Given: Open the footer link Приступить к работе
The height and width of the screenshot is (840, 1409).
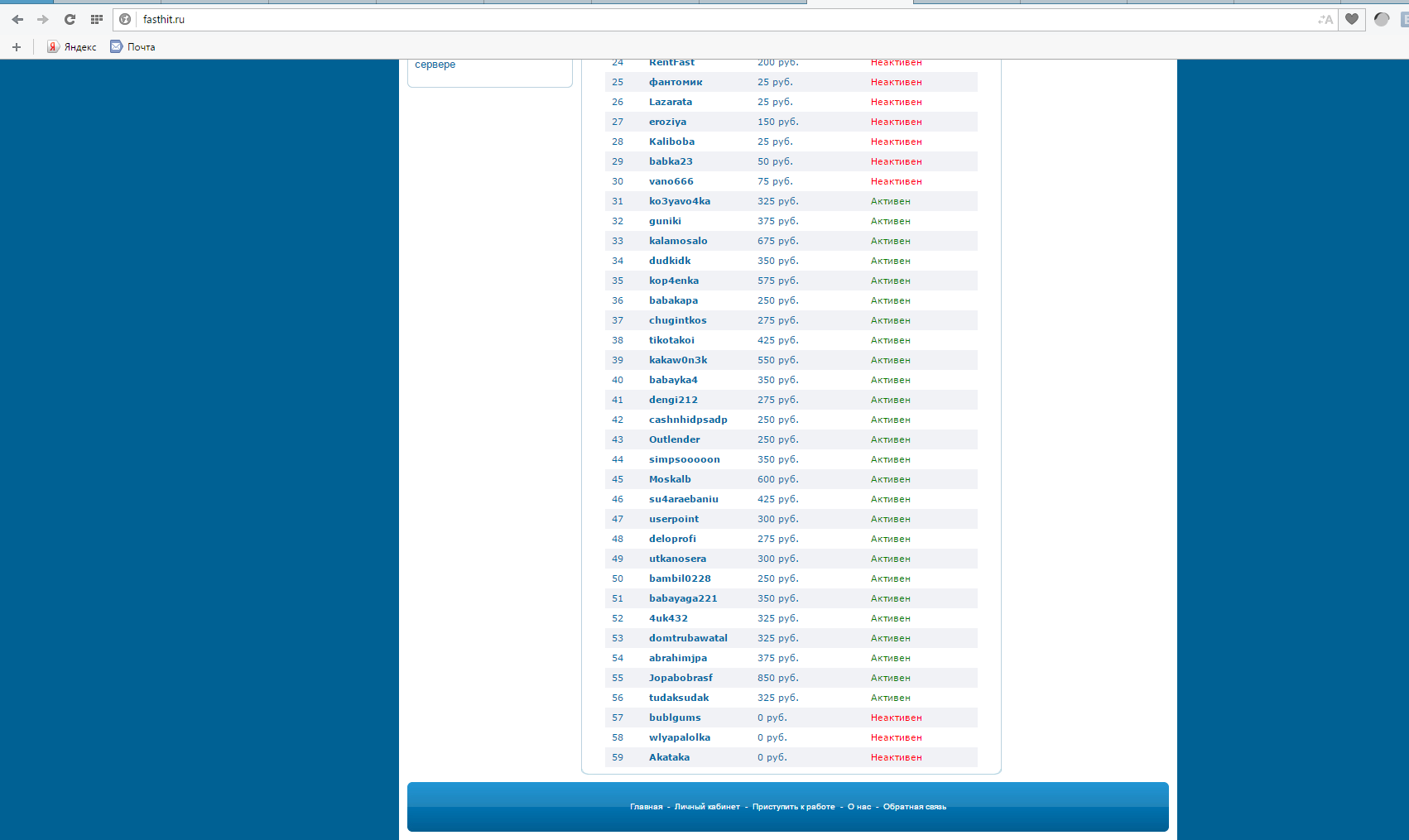Looking at the screenshot, I should 793,807.
